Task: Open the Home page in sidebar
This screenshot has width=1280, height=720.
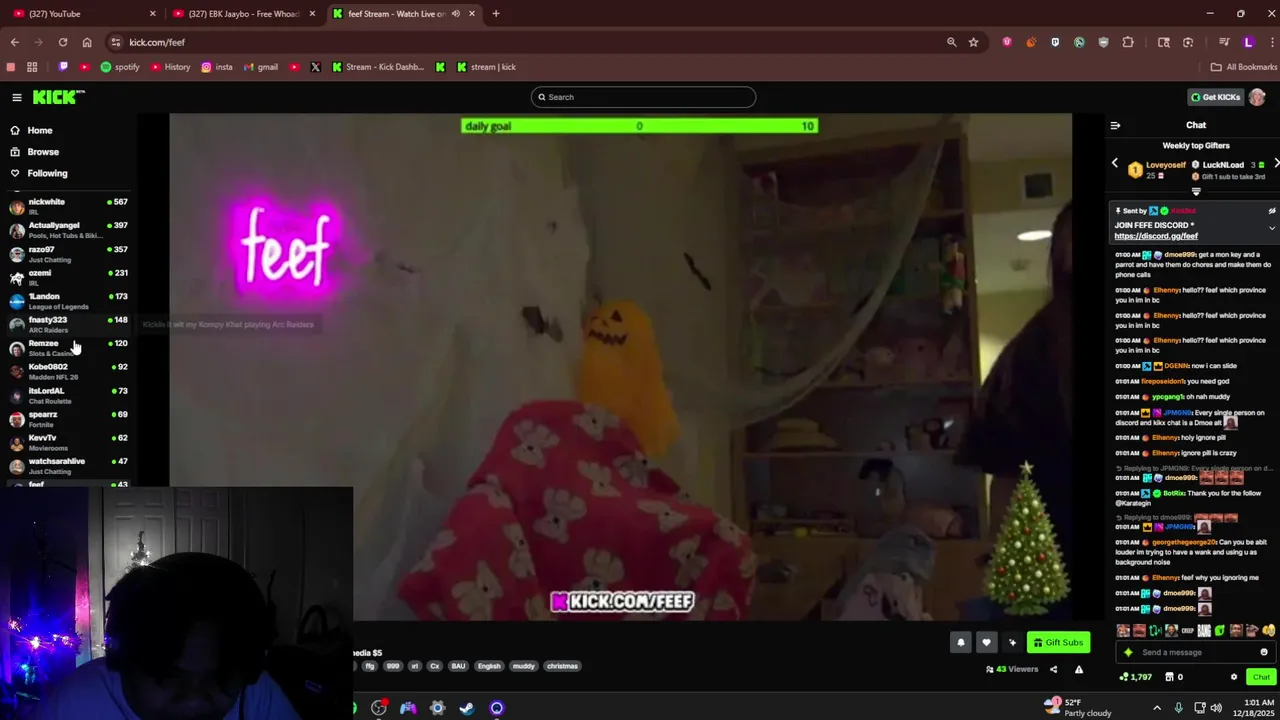Action: click(40, 130)
